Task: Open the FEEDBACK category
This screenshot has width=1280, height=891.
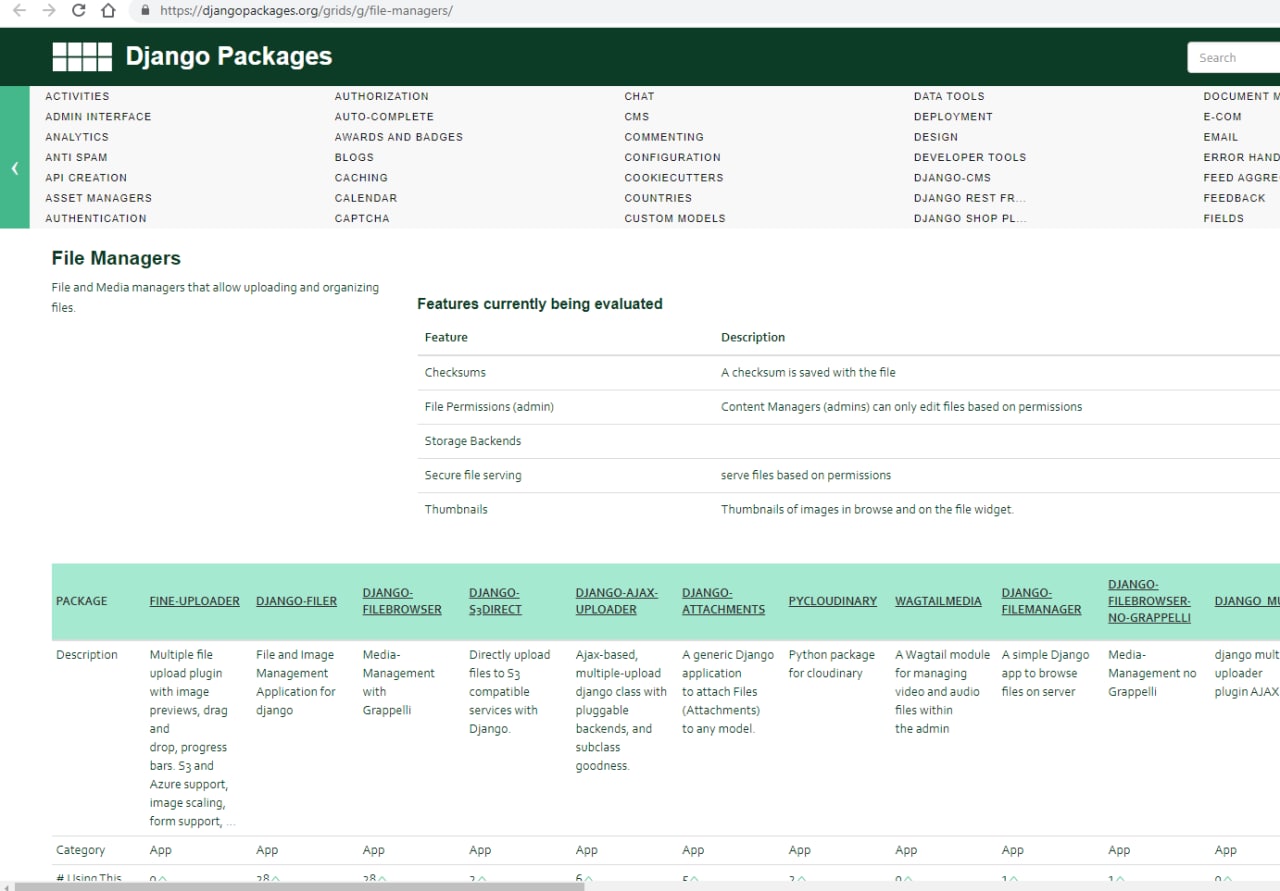Action: pyautogui.click(x=1234, y=198)
